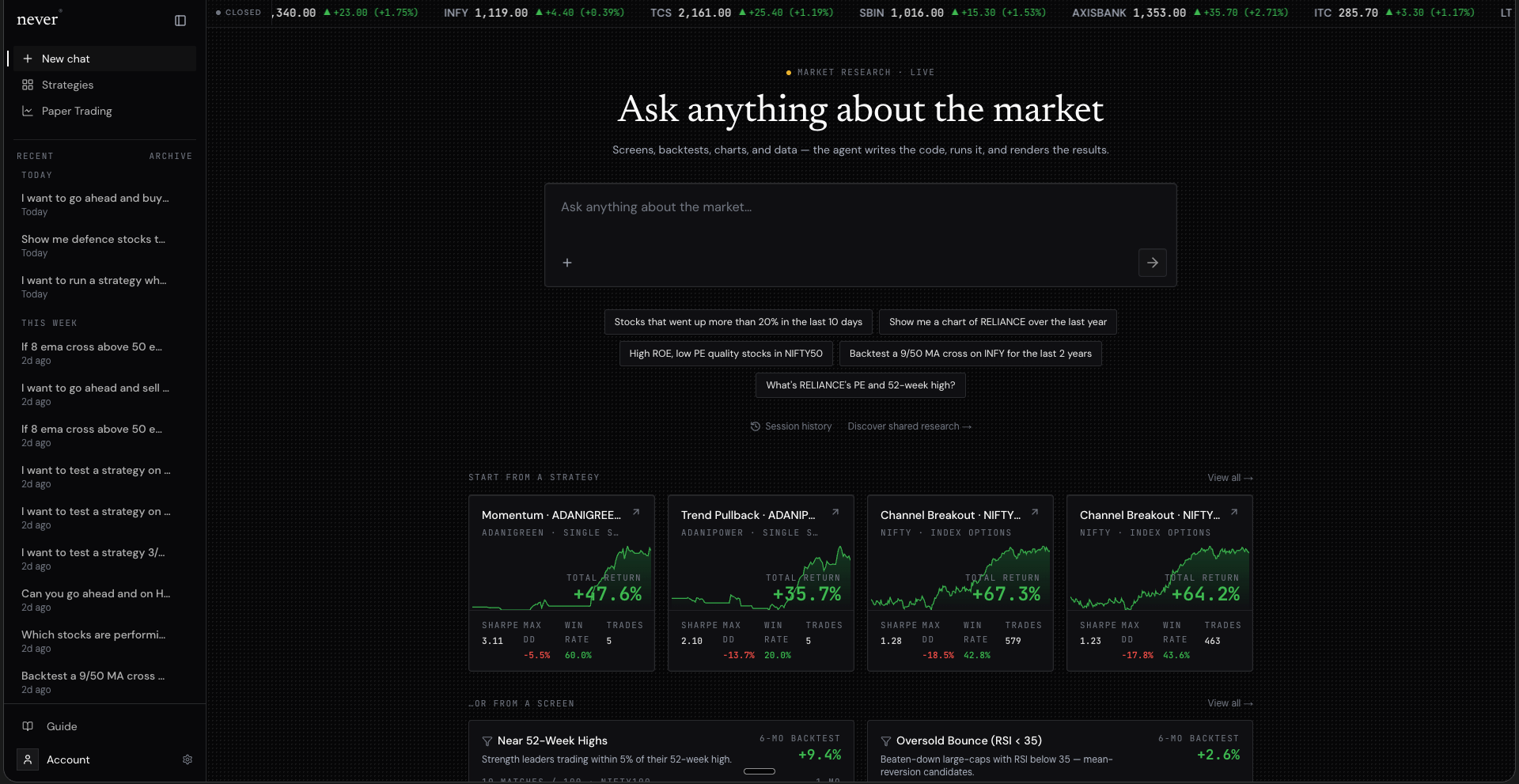Open chat 'I want to run a strategy wh...'

click(x=103, y=286)
